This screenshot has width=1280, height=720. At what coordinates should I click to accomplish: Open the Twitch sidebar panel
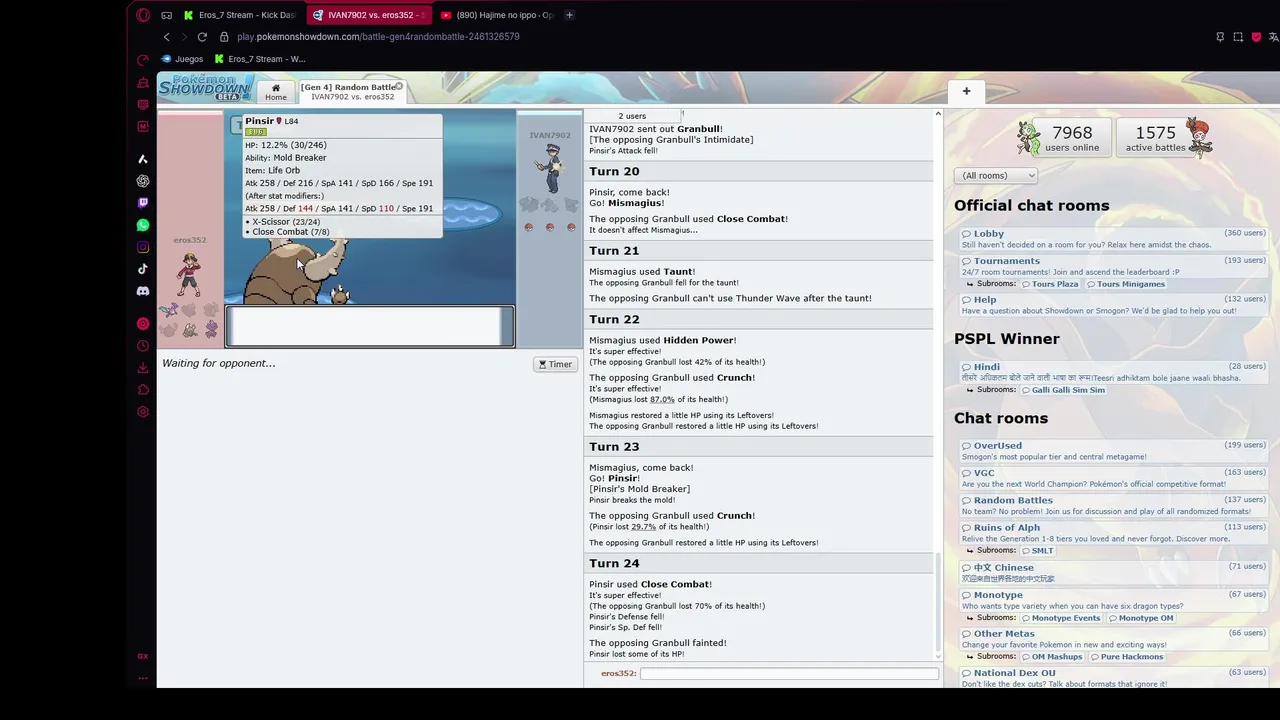[143, 203]
